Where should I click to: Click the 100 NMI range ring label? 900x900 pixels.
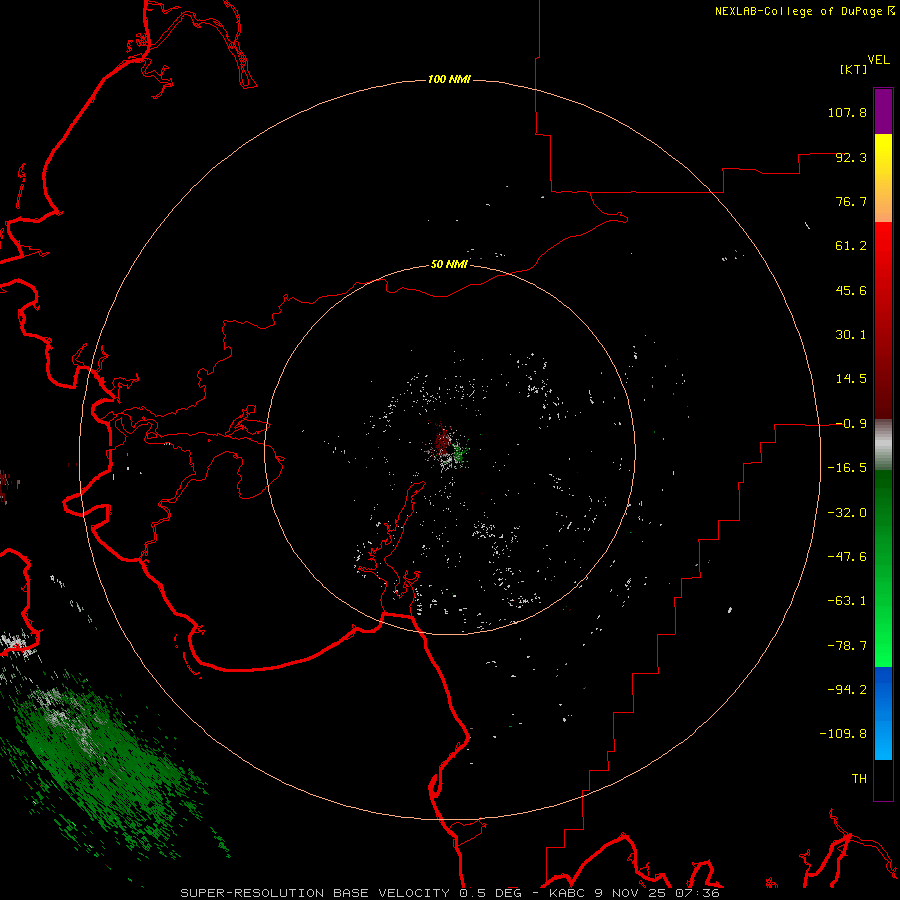click(449, 79)
